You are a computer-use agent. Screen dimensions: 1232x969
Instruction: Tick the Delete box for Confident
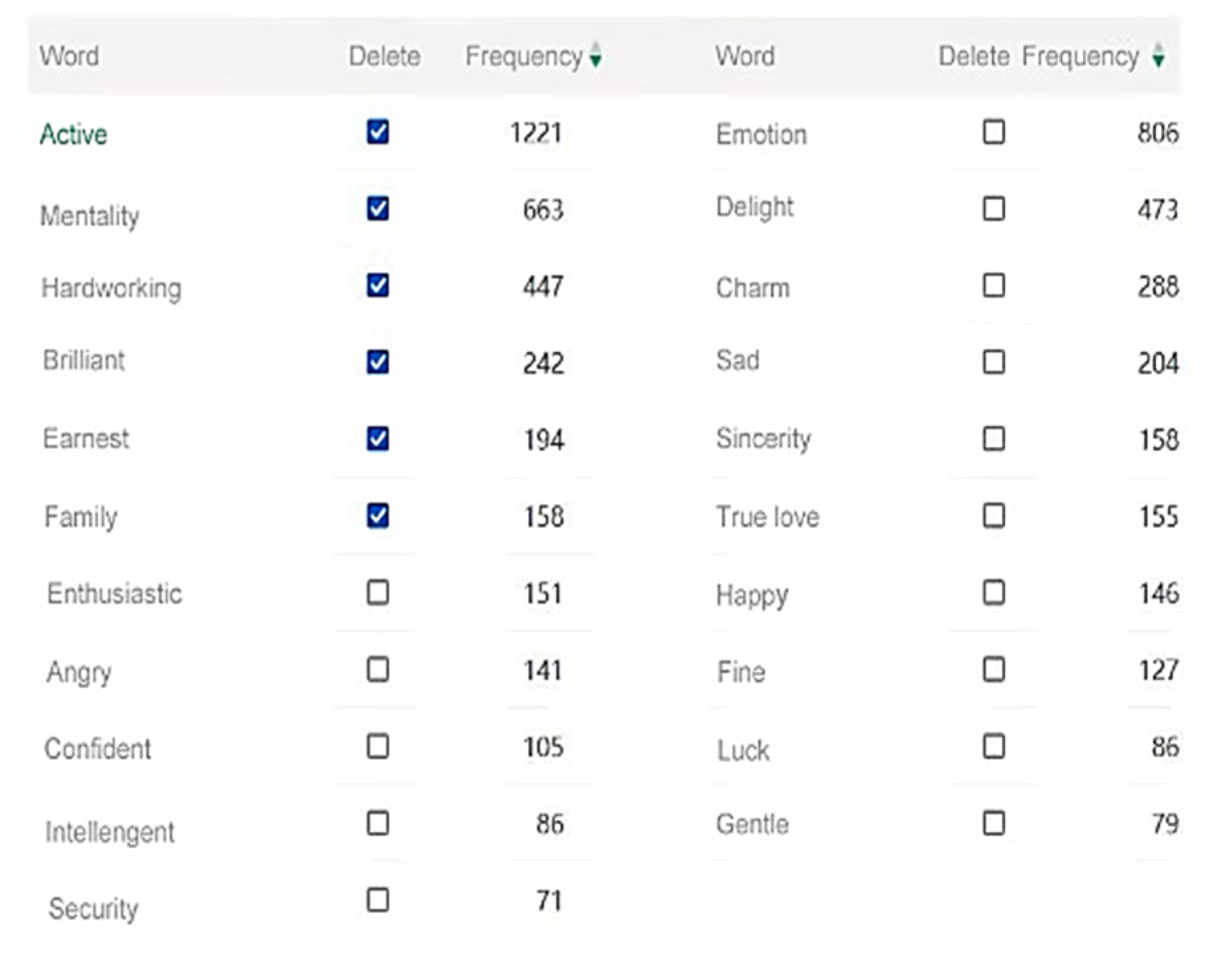378,746
